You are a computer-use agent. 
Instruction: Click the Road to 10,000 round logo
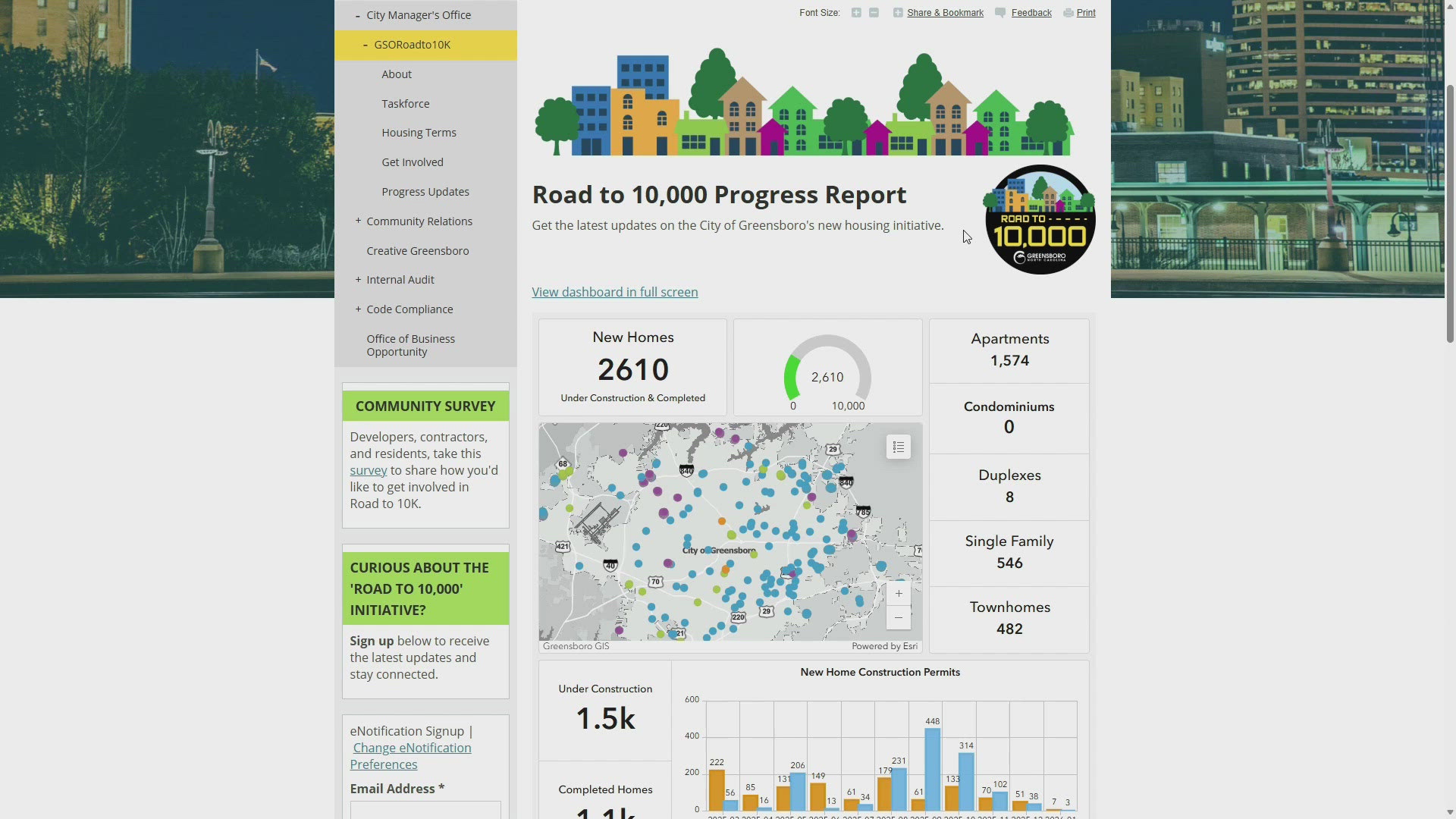coord(1040,220)
